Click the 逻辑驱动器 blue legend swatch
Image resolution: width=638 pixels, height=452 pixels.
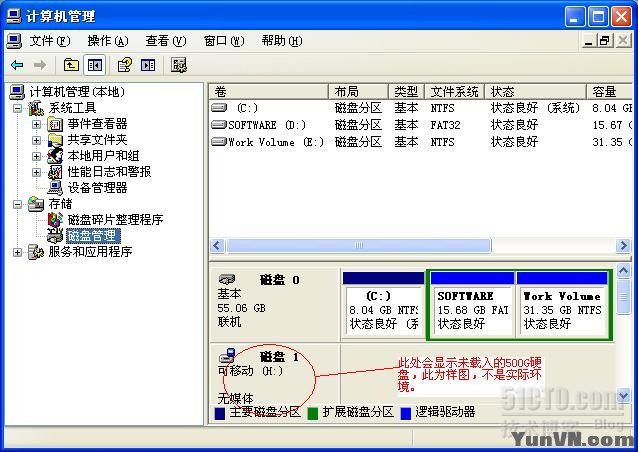coord(406,413)
